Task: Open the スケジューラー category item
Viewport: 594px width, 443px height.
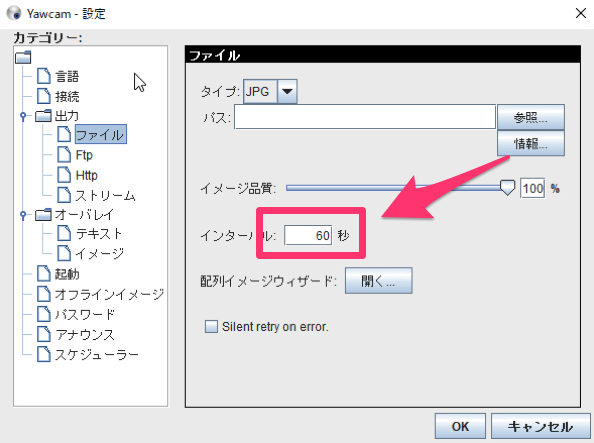Action: 97,354
